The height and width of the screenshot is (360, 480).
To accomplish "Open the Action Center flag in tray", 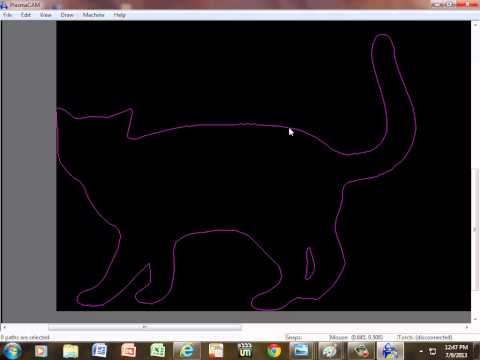I will coord(433,351).
